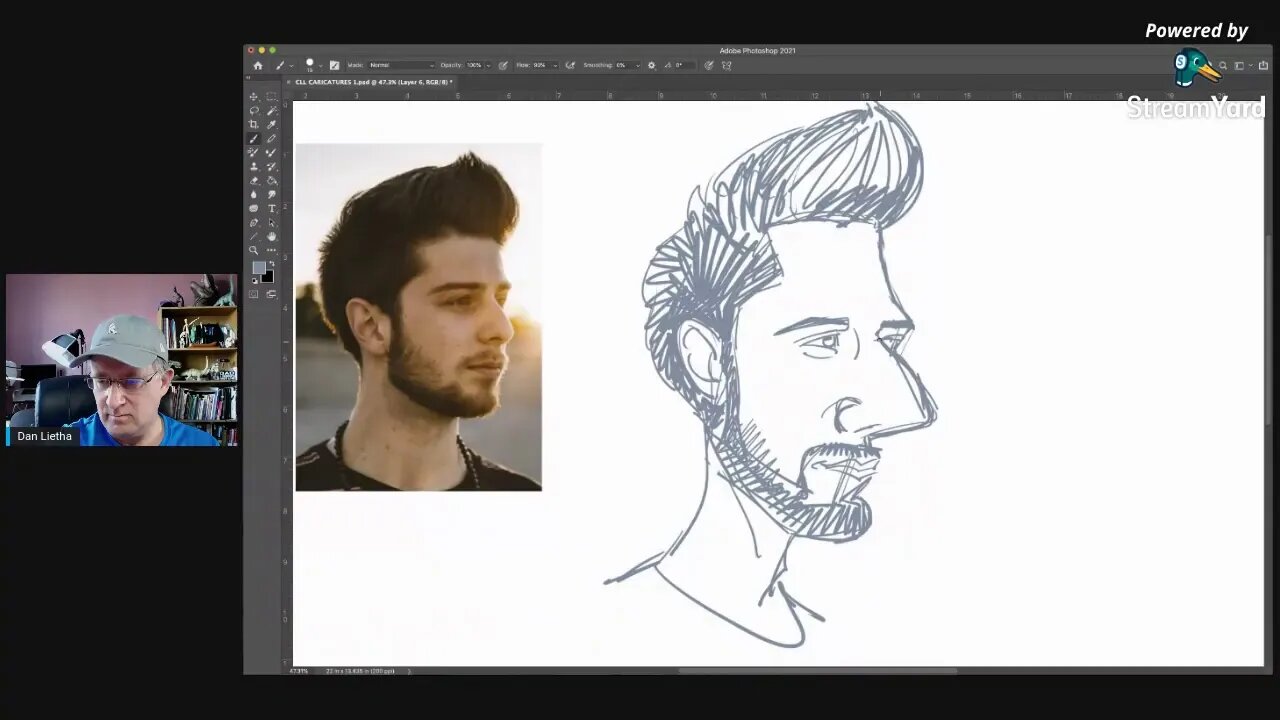Close the CLL CARICATURES document tab
The width and height of the screenshot is (1280, 720).
click(x=289, y=82)
